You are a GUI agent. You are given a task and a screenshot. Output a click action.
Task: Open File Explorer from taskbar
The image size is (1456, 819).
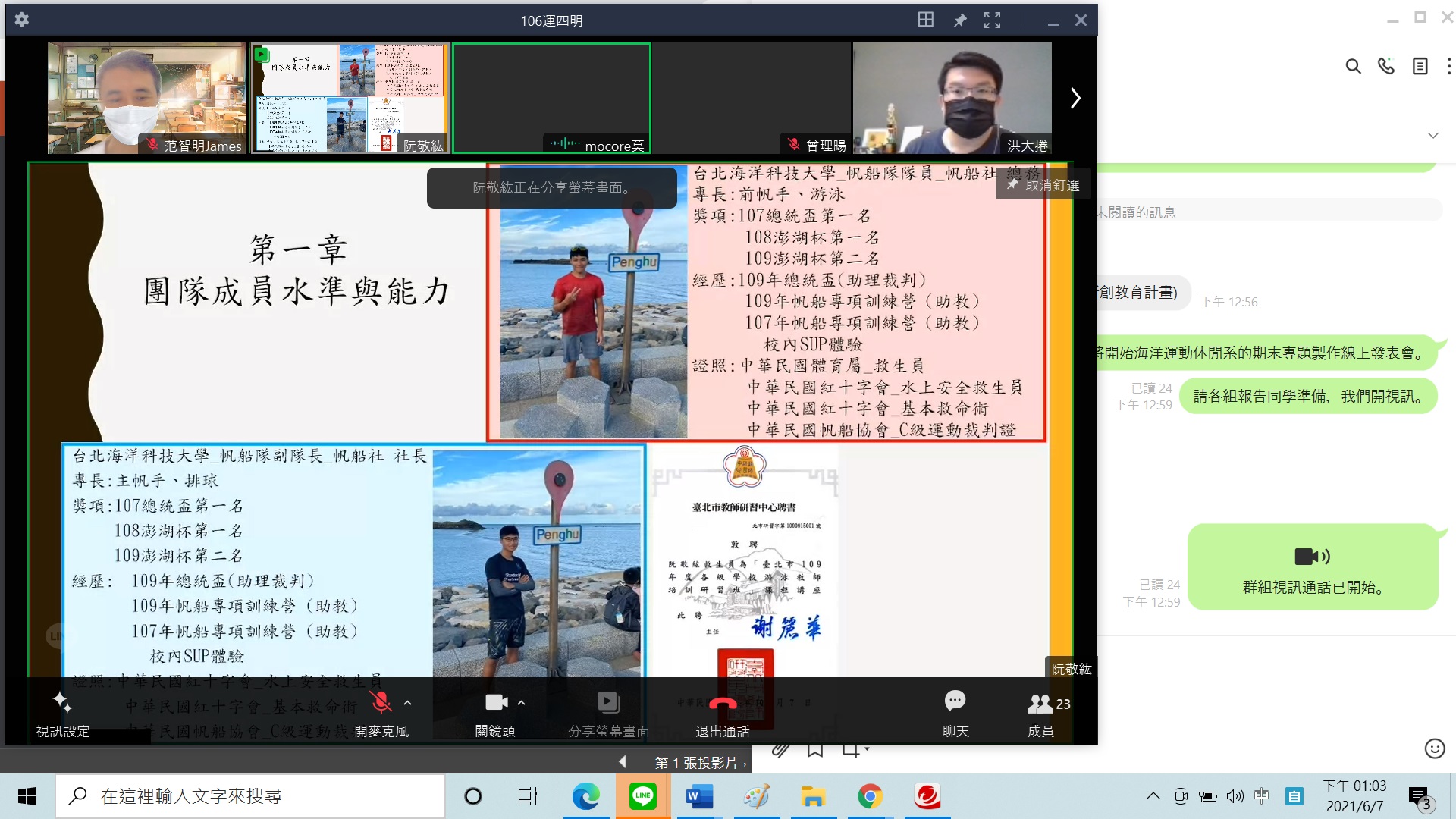[813, 796]
